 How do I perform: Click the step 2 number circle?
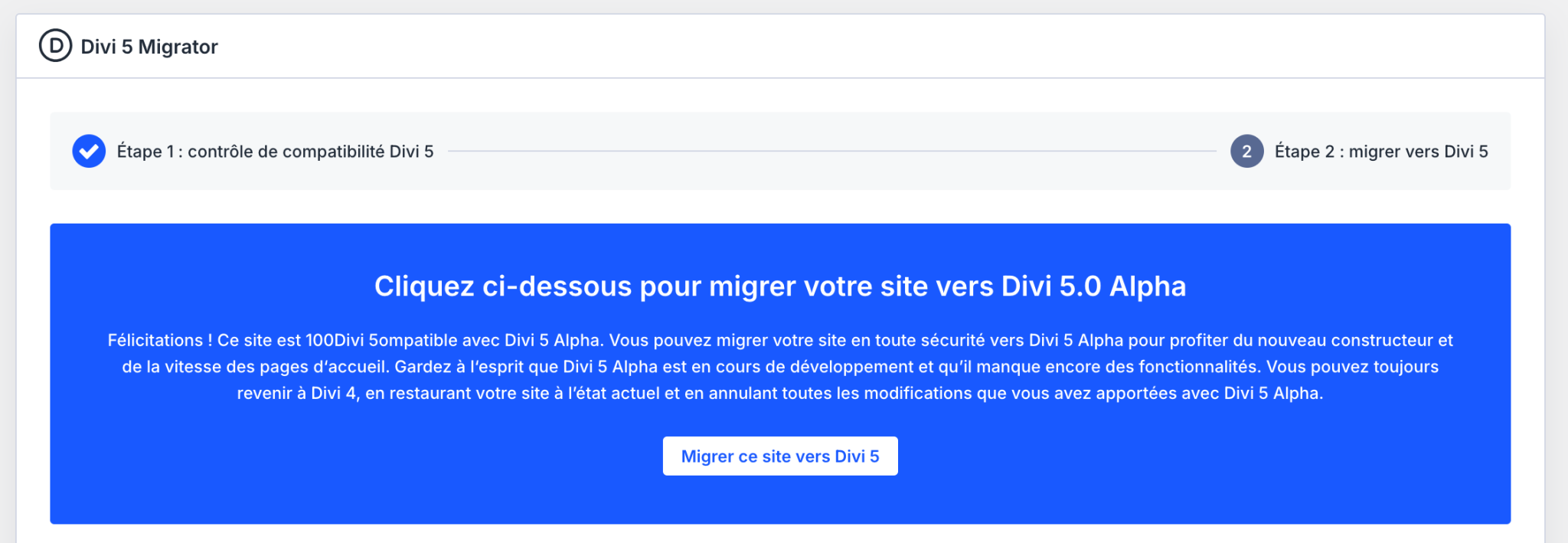coord(1246,151)
